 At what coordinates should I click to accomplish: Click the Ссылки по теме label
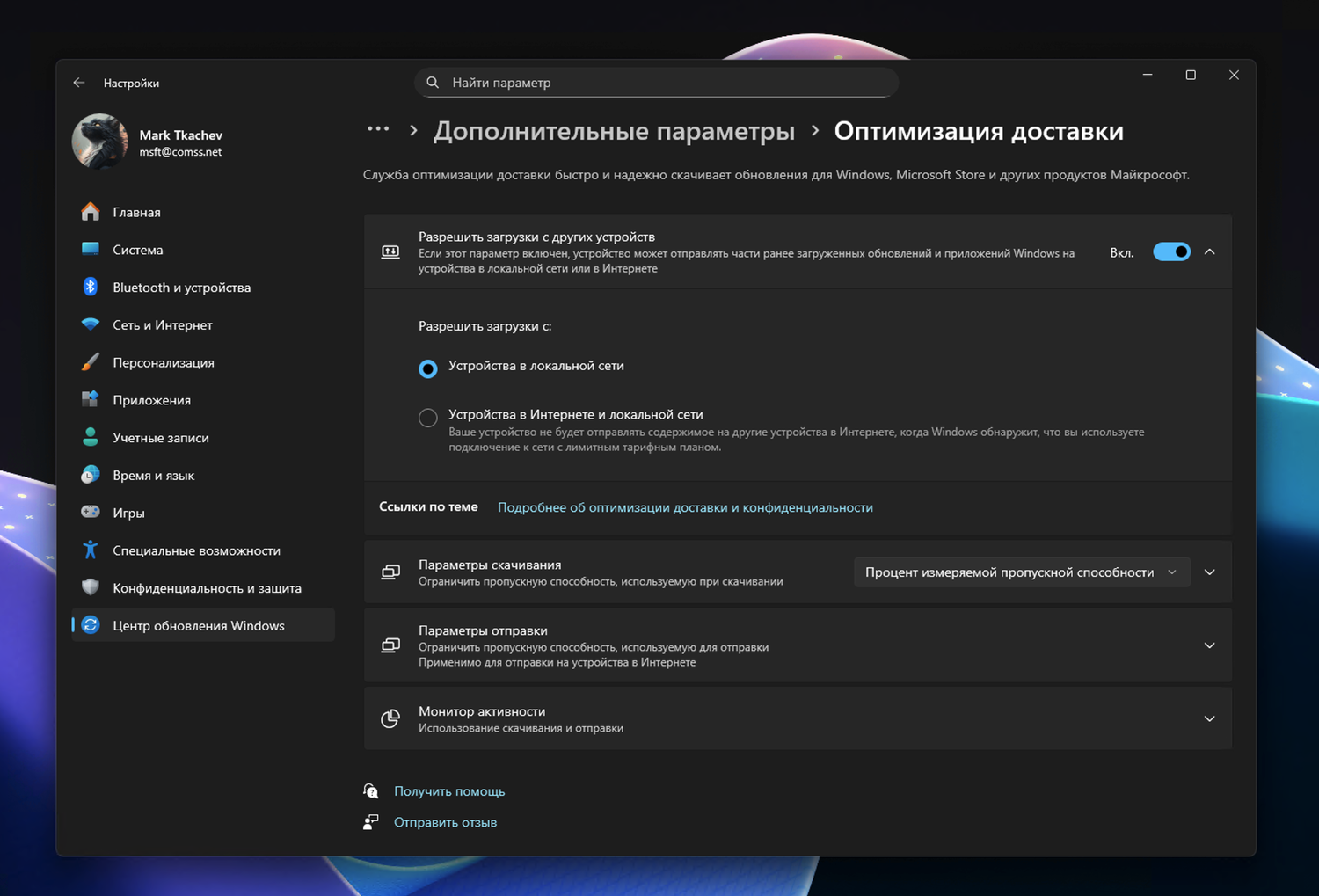point(428,506)
